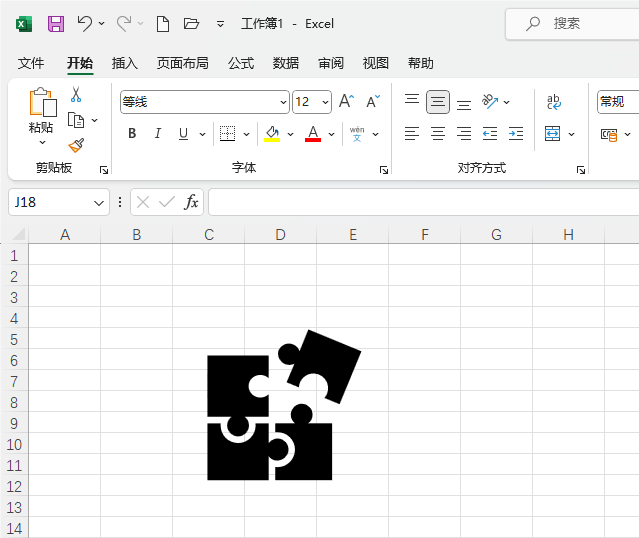
Task: Open the 数据 tab
Action: click(286, 63)
